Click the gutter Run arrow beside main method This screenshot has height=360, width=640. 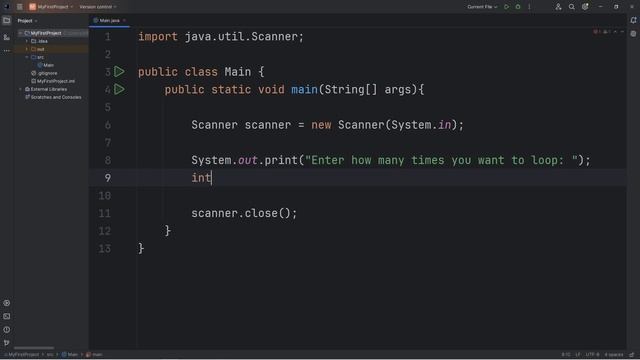click(119, 89)
